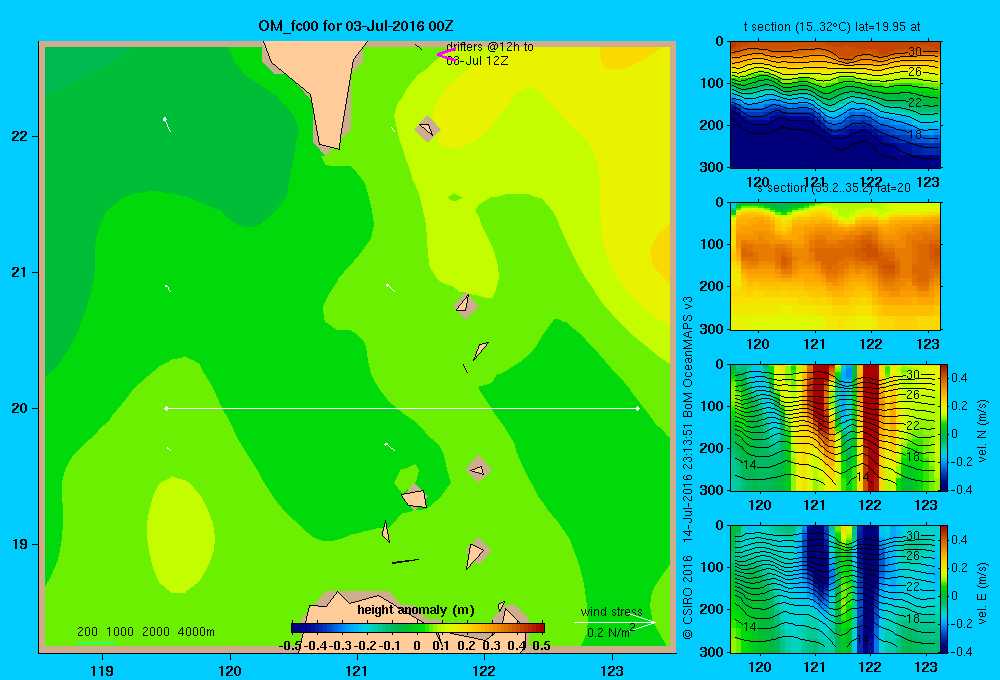Open the northward velocity section panel
This screenshot has height=680, width=1000.
(x=835, y=427)
